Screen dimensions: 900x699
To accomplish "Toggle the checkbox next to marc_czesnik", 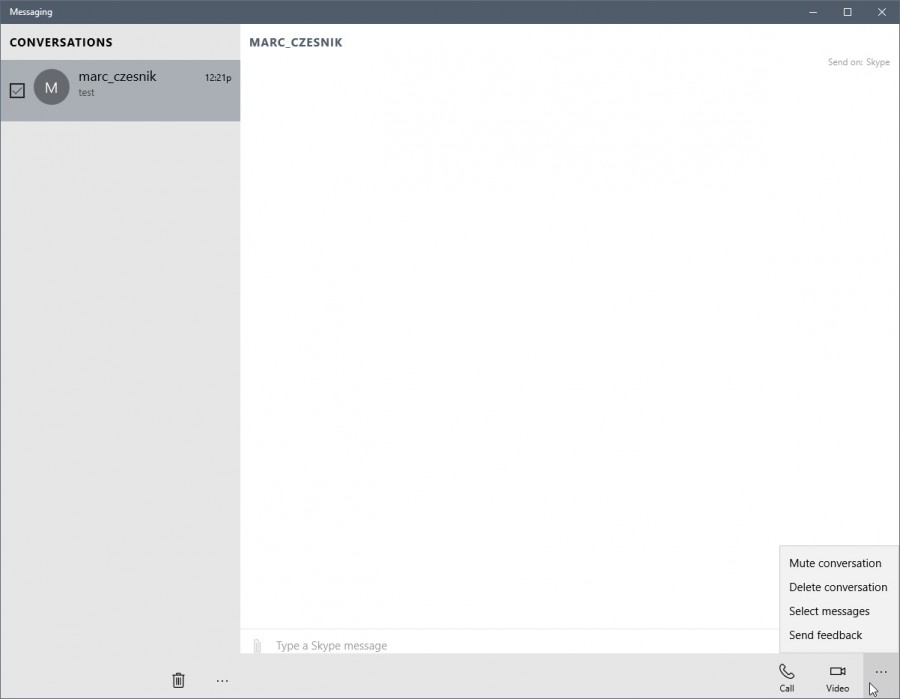I will click(17, 90).
